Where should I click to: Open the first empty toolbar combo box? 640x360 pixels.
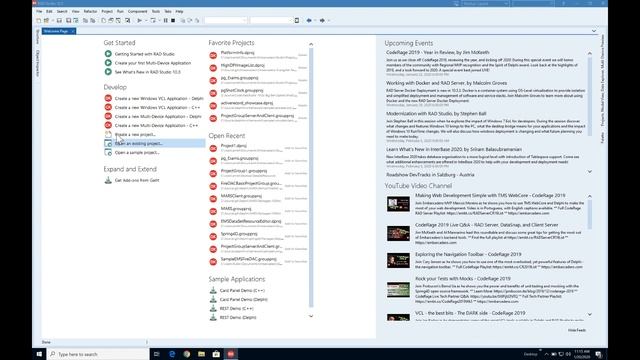(x=226, y=20)
